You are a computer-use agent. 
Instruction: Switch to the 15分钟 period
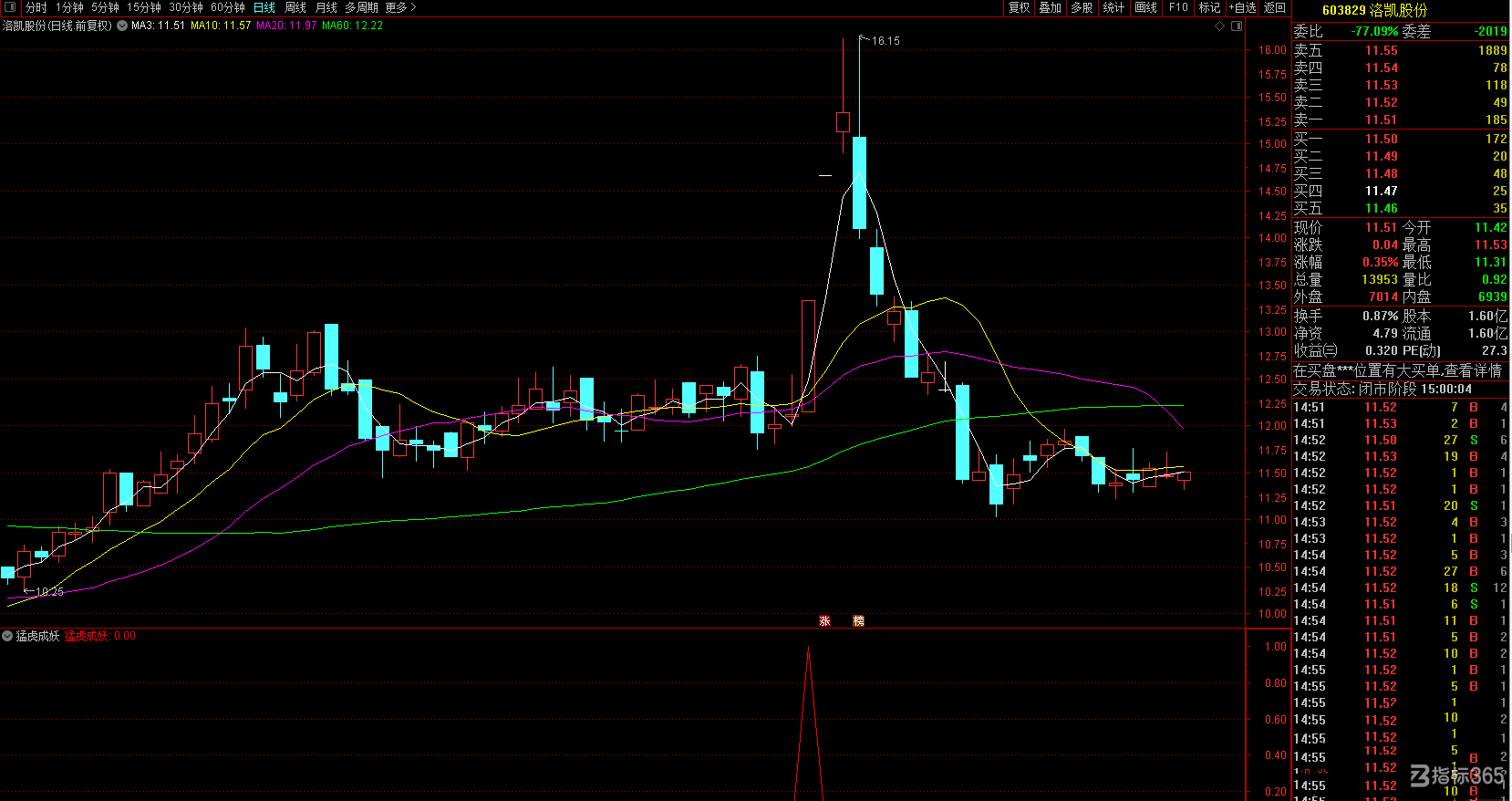[x=144, y=7]
